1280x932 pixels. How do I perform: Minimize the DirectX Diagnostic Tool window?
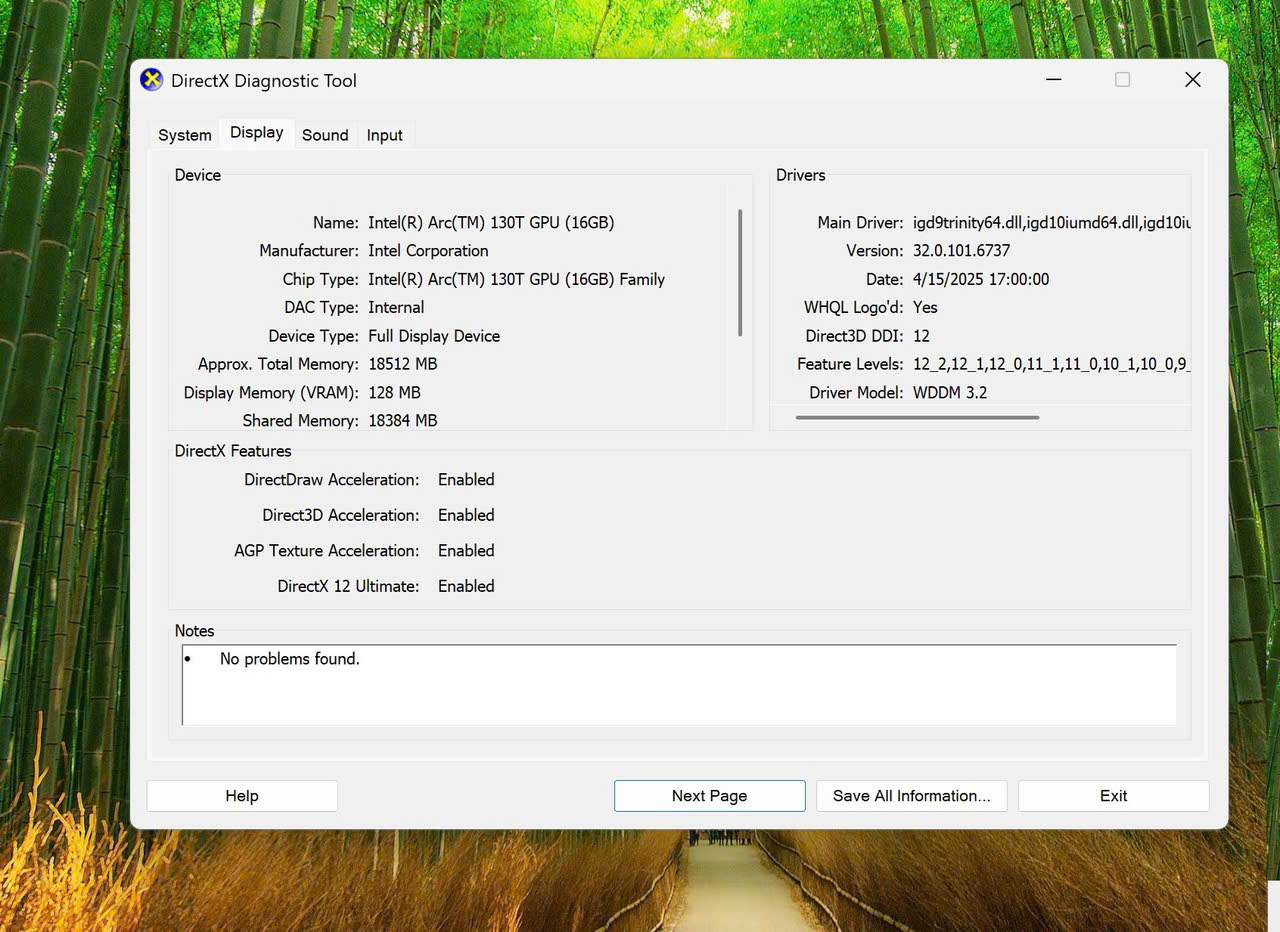[x=1053, y=80]
